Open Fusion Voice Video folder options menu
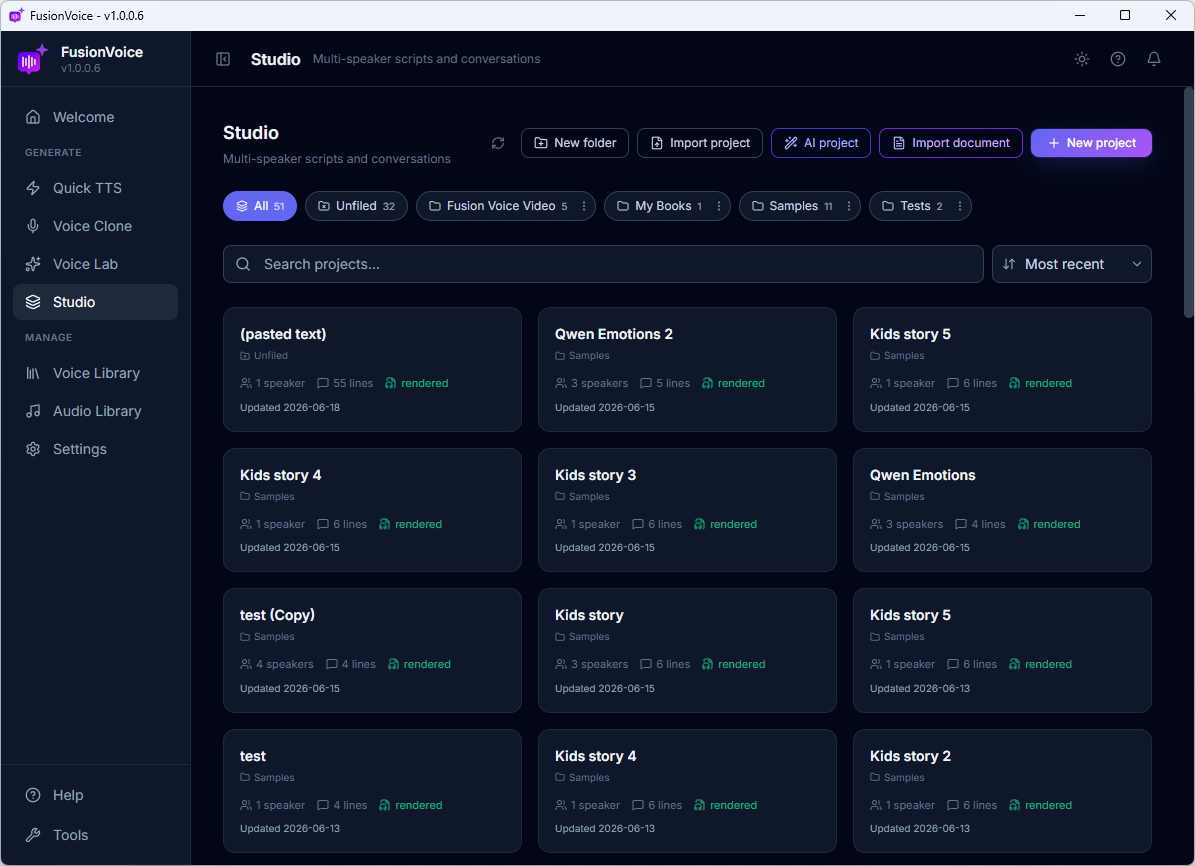This screenshot has height=866, width=1195. click(584, 207)
